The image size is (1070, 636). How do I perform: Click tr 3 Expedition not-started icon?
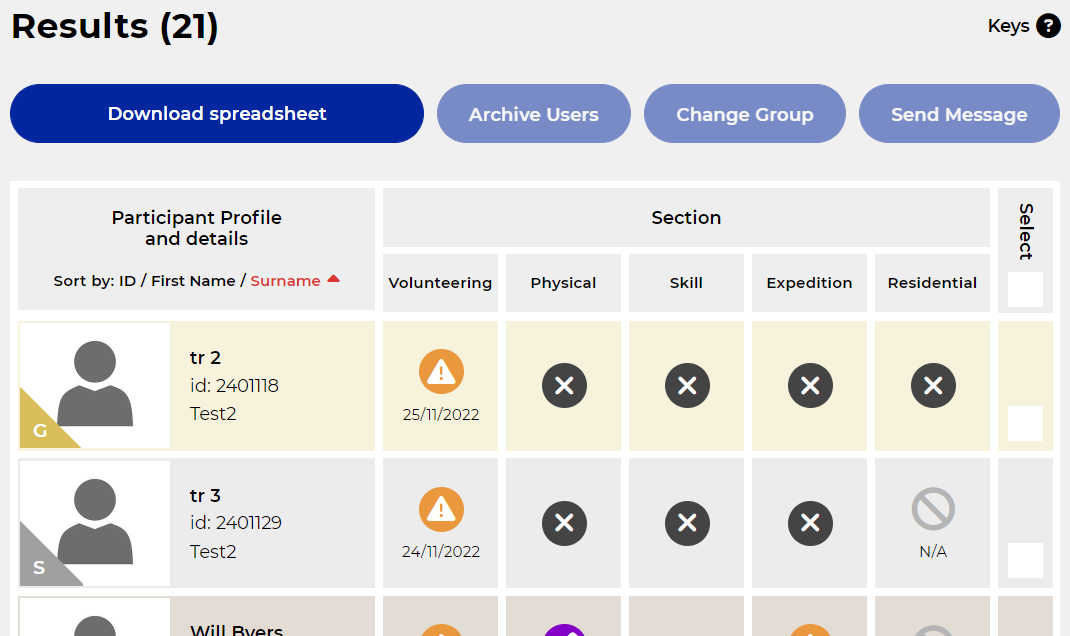(x=810, y=523)
